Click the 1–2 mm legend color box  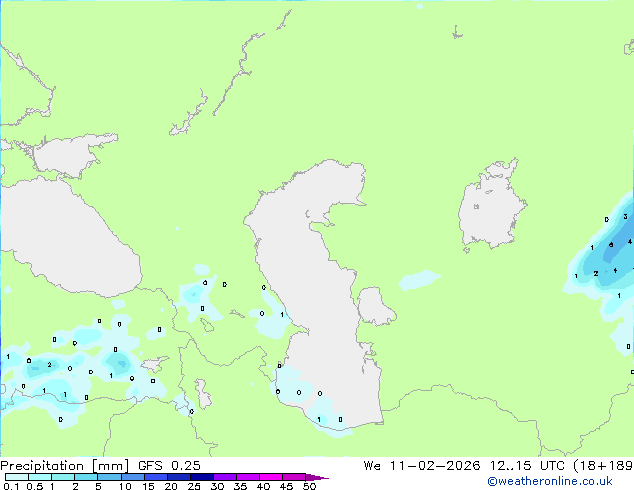[63, 477]
